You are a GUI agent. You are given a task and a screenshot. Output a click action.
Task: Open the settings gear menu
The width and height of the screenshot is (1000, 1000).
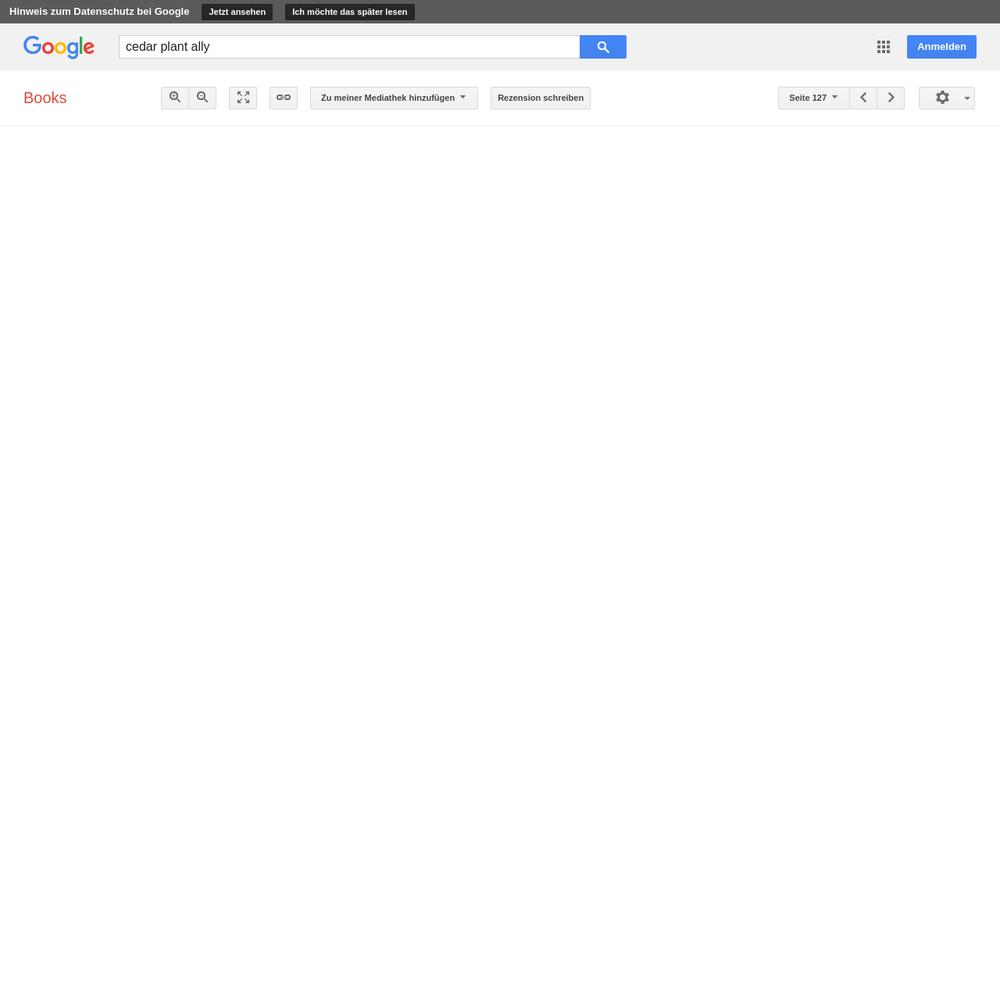(947, 98)
